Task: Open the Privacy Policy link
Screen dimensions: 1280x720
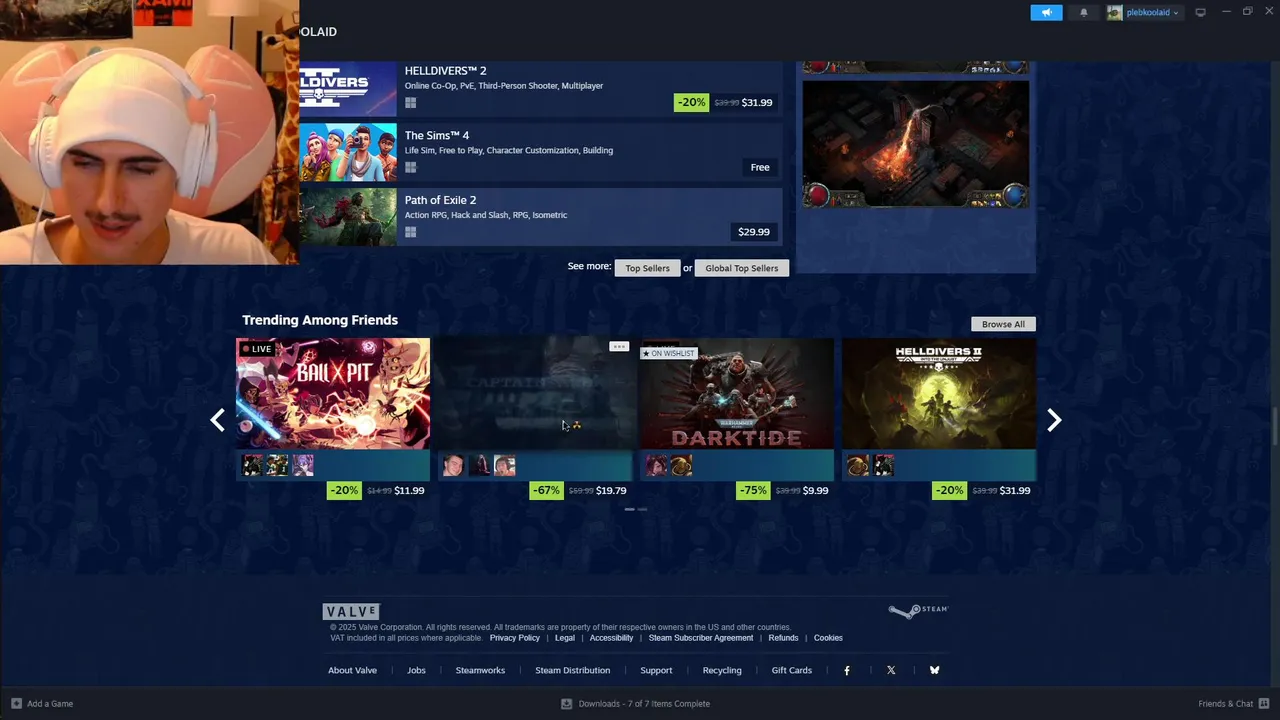Action: (x=514, y=638)
